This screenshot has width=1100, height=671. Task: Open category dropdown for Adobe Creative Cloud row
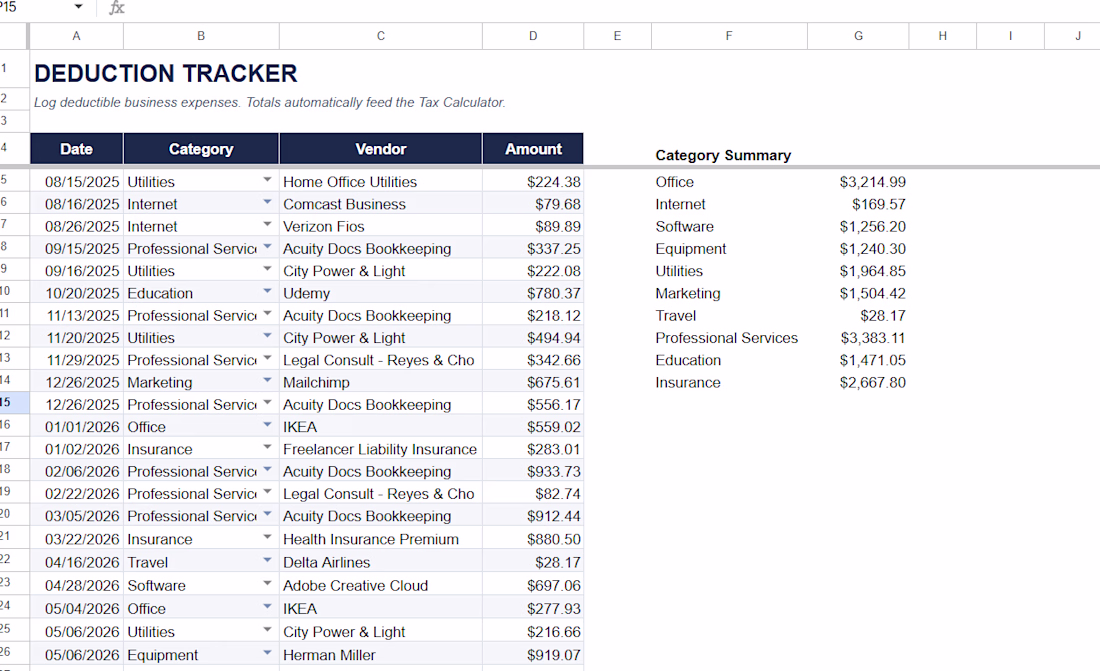pyautogui.click(x=267, y=584)
